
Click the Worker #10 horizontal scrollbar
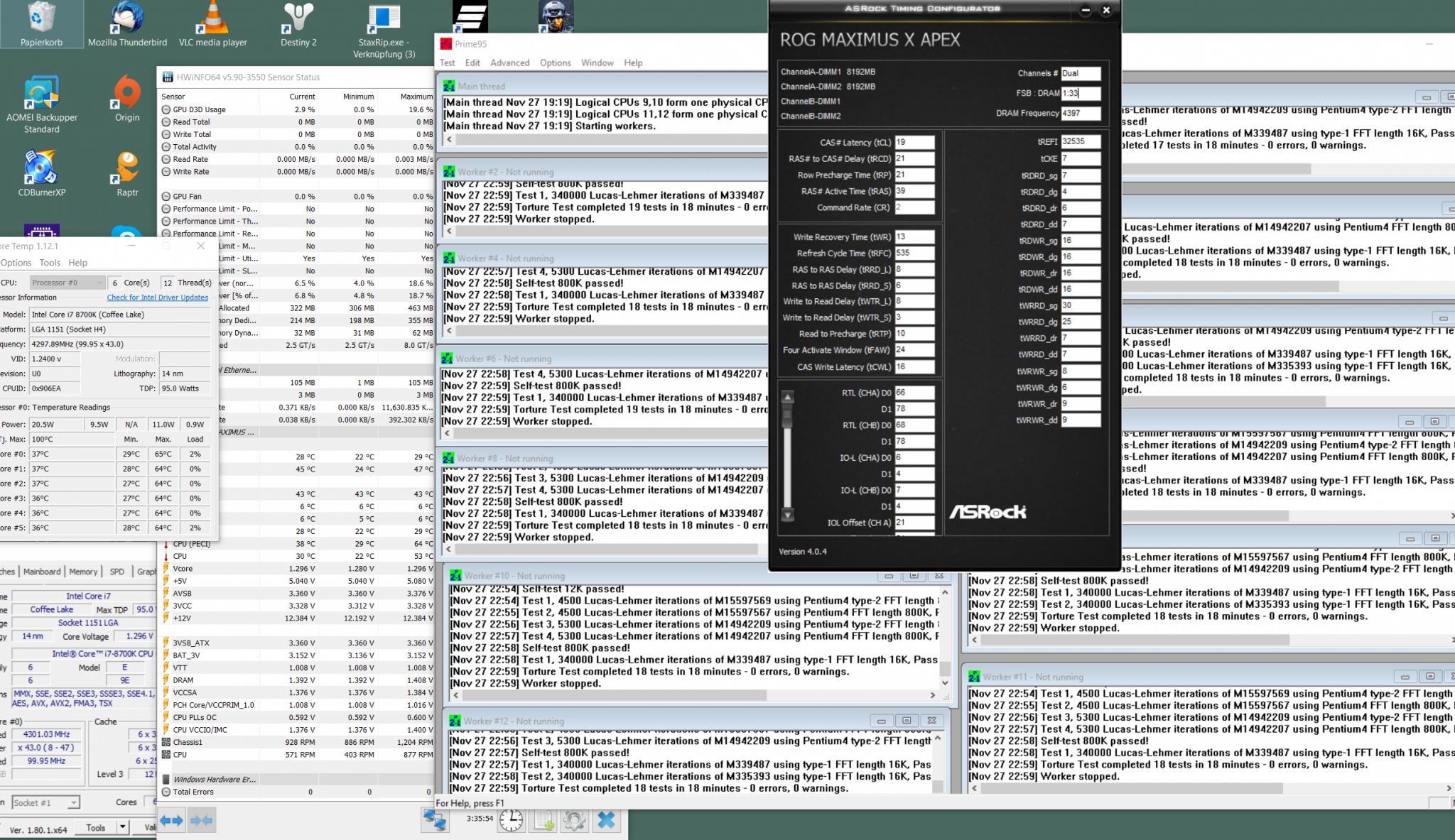pos(693,695)
